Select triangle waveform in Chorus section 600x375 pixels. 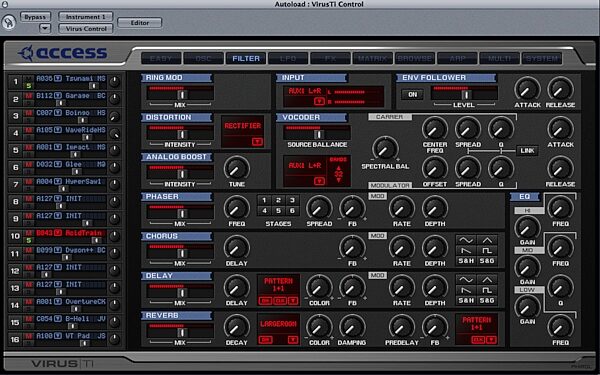(487, 240)
